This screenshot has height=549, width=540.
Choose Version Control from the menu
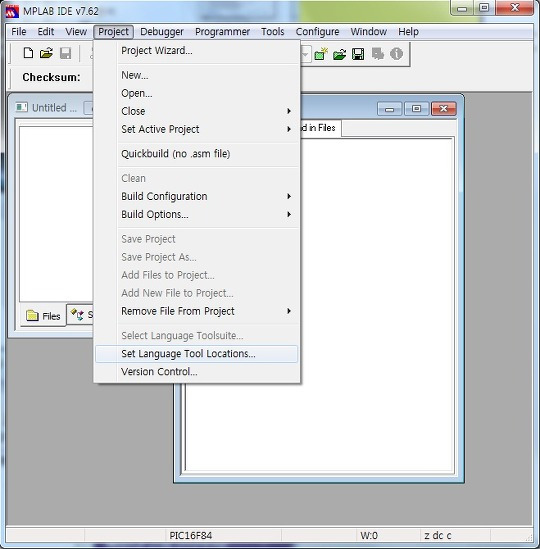point(197,371)
